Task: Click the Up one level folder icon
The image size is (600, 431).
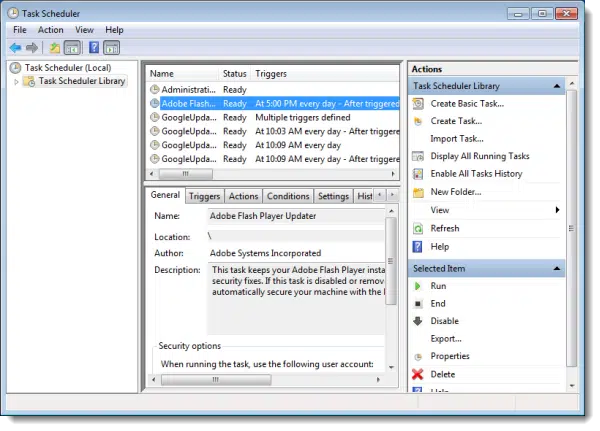Action: tap(55, 48)
